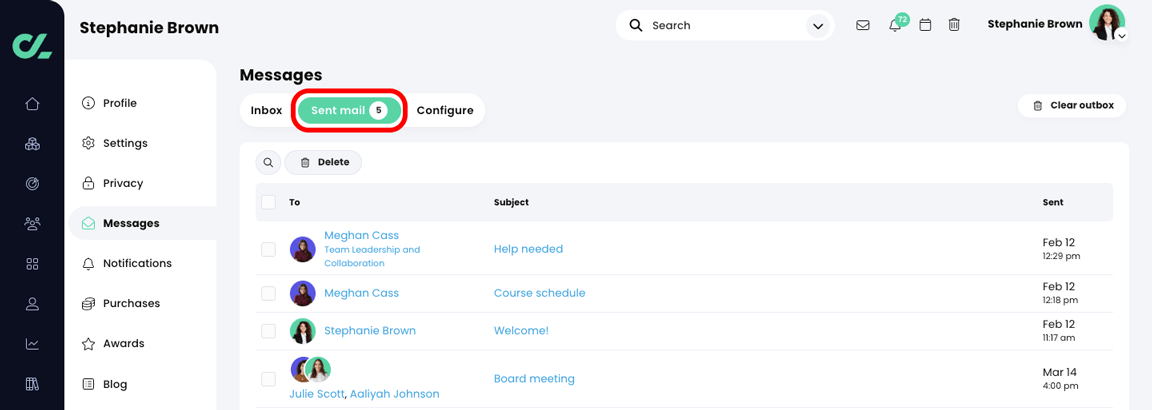Click the Mar 14 4:00 pm sent time
The image size is (1152, 410).
pos(1059,378)
